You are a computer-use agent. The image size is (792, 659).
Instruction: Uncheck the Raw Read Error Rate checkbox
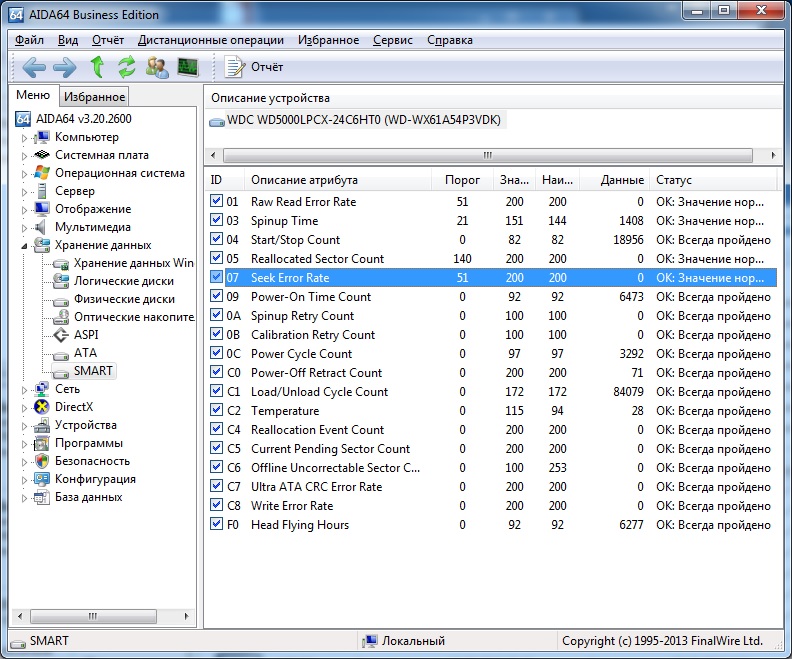tap(217, 201)
